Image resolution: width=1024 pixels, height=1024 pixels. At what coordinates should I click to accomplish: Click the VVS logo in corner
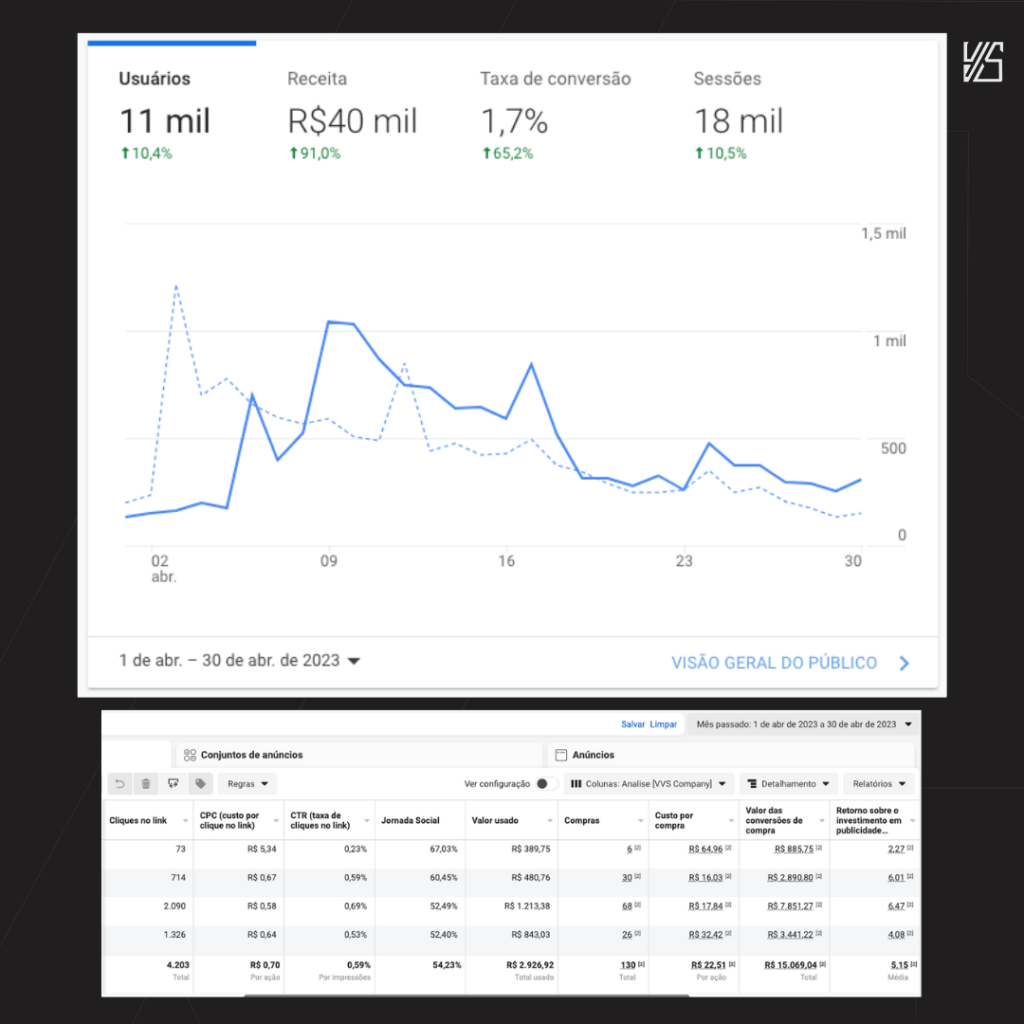pos(982,62)
